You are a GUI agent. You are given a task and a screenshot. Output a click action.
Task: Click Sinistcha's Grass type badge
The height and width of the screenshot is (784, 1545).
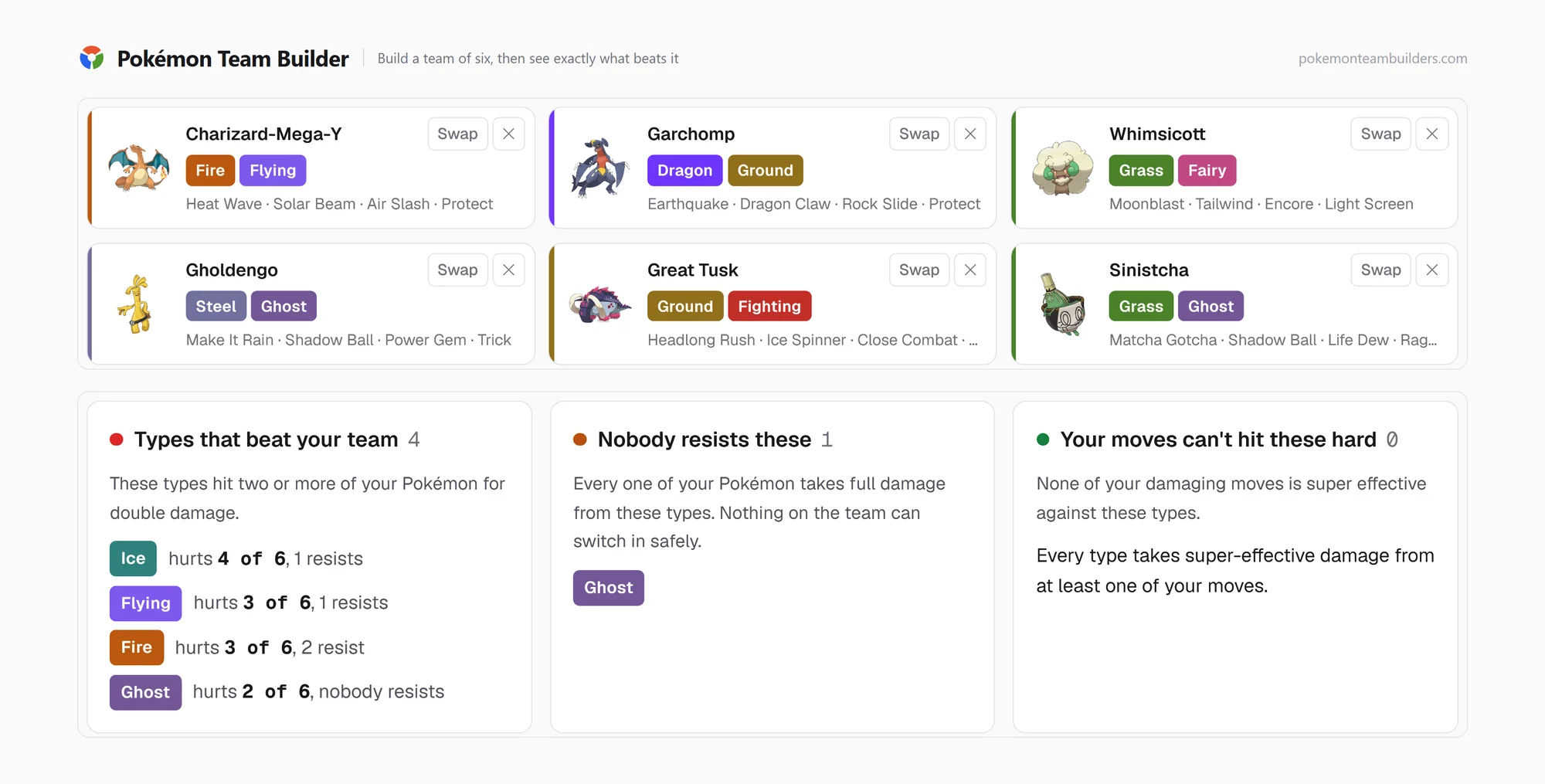(x=1141, y=307)
